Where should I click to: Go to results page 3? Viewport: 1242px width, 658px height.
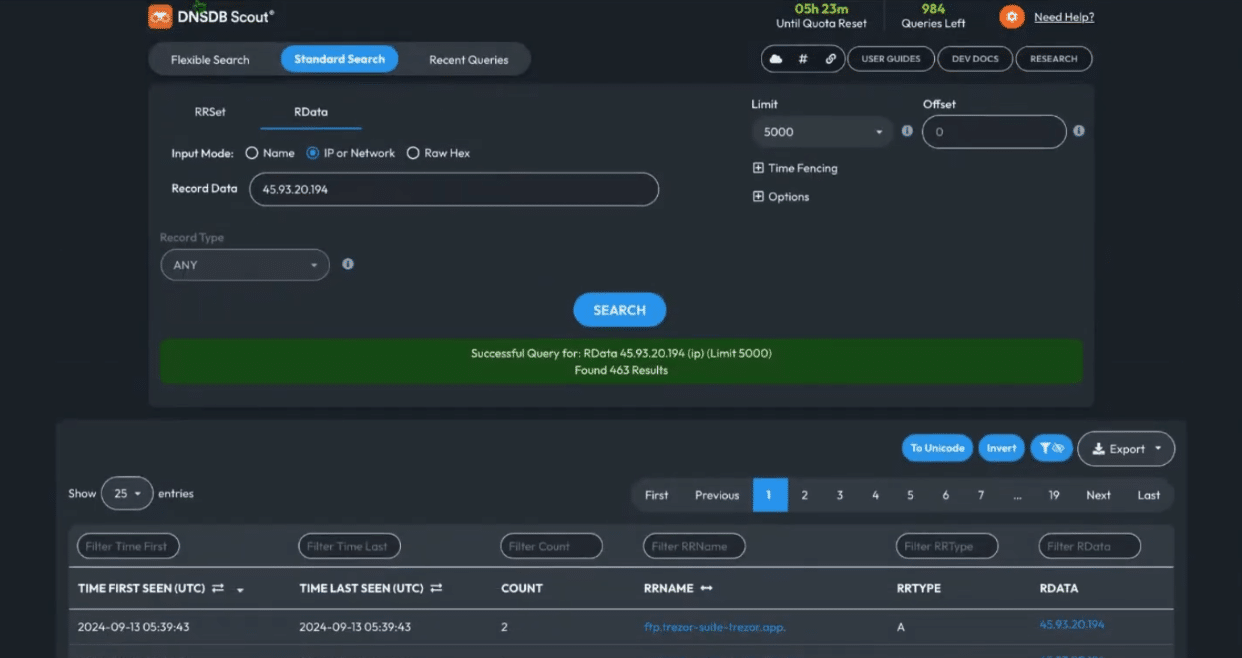pyautogui.click(x=840, y=495)
